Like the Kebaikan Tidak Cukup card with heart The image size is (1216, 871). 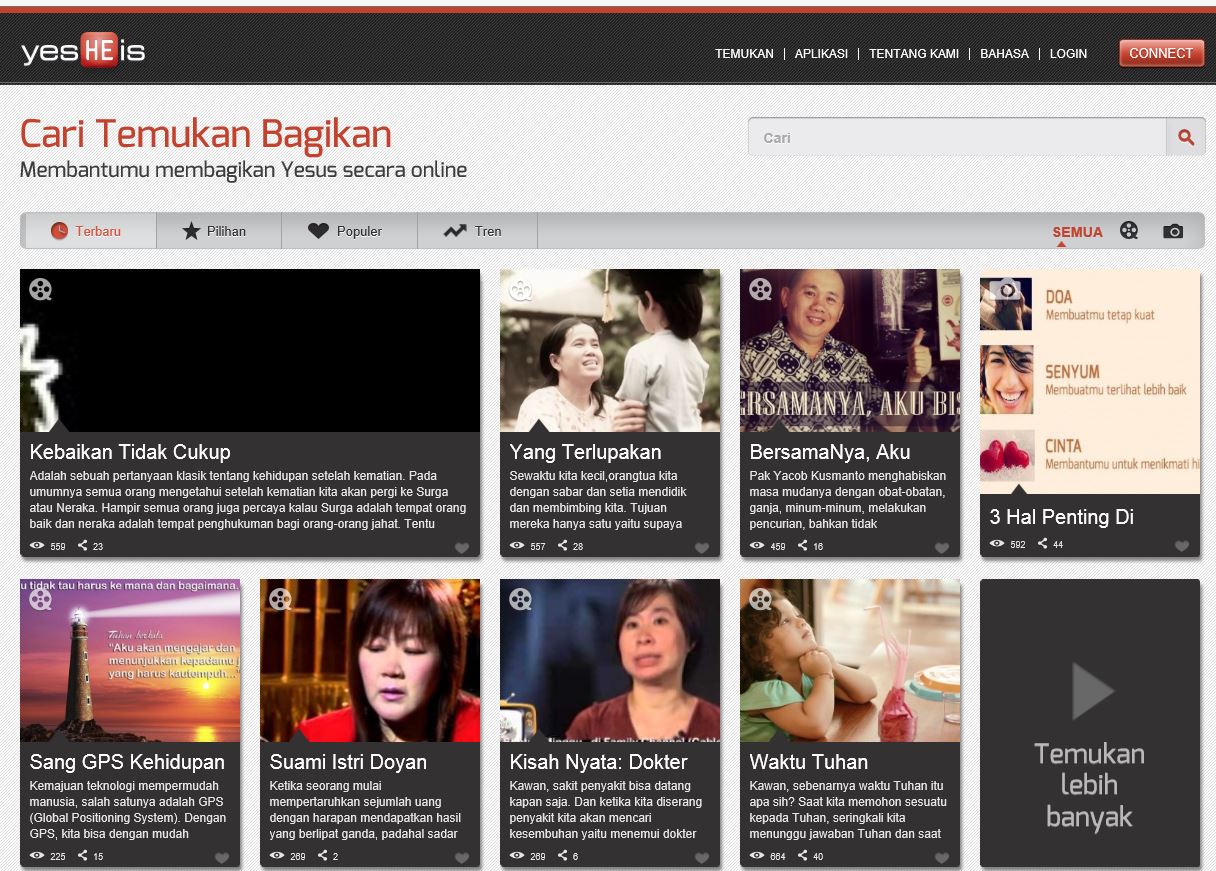(461, 548)
